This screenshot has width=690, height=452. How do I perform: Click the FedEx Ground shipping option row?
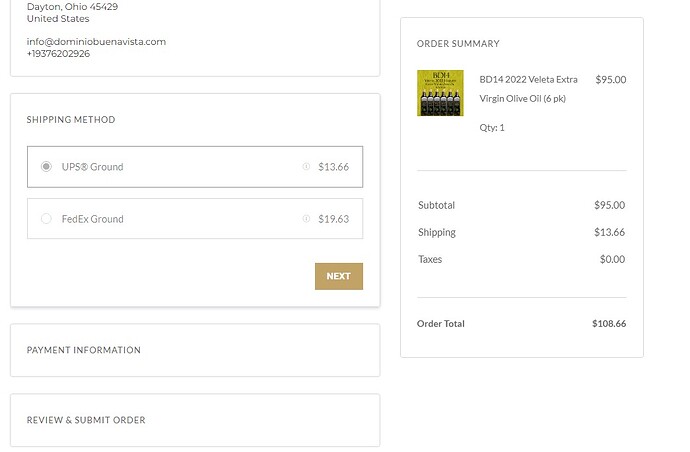195,219
